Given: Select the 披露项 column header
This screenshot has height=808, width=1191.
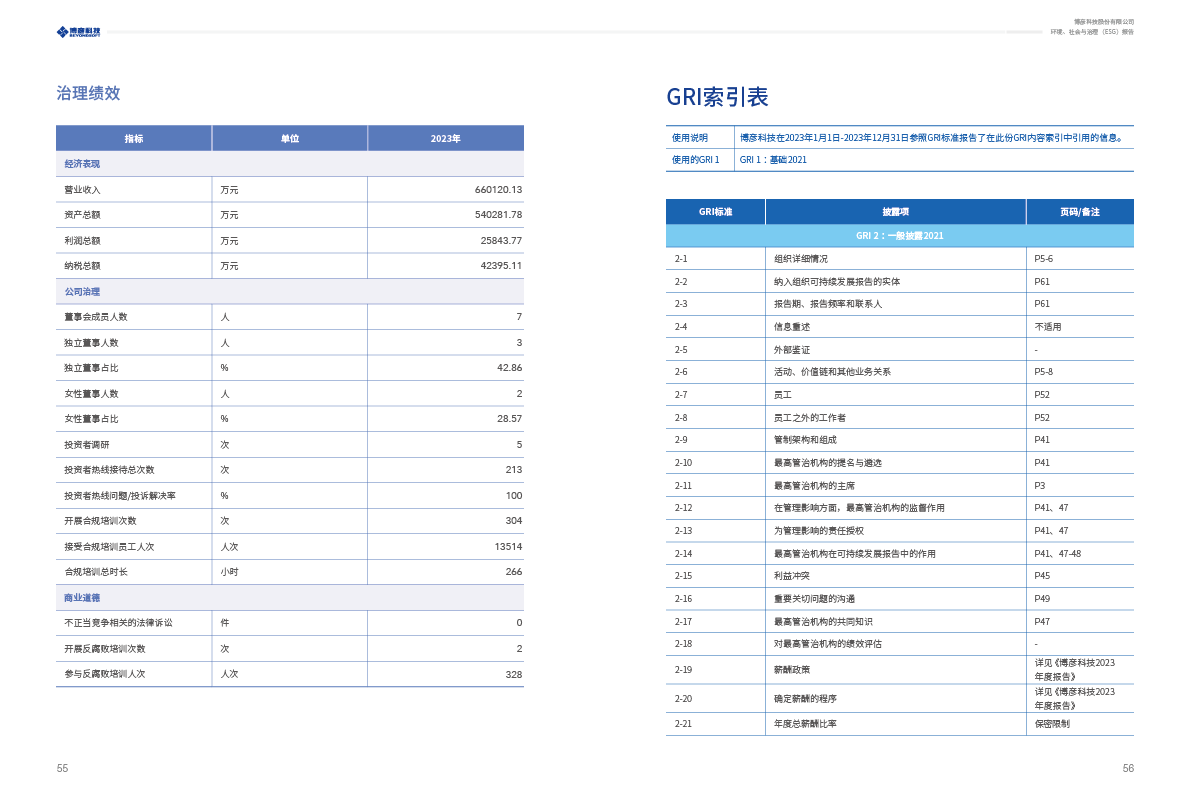Looking at the screenshot, I should point(895,212).
